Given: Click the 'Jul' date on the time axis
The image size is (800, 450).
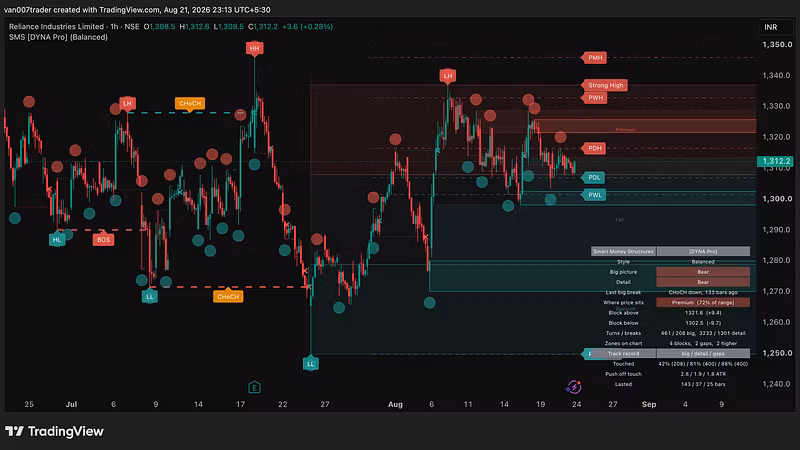Looking at the screenshot, I should 71,405.
